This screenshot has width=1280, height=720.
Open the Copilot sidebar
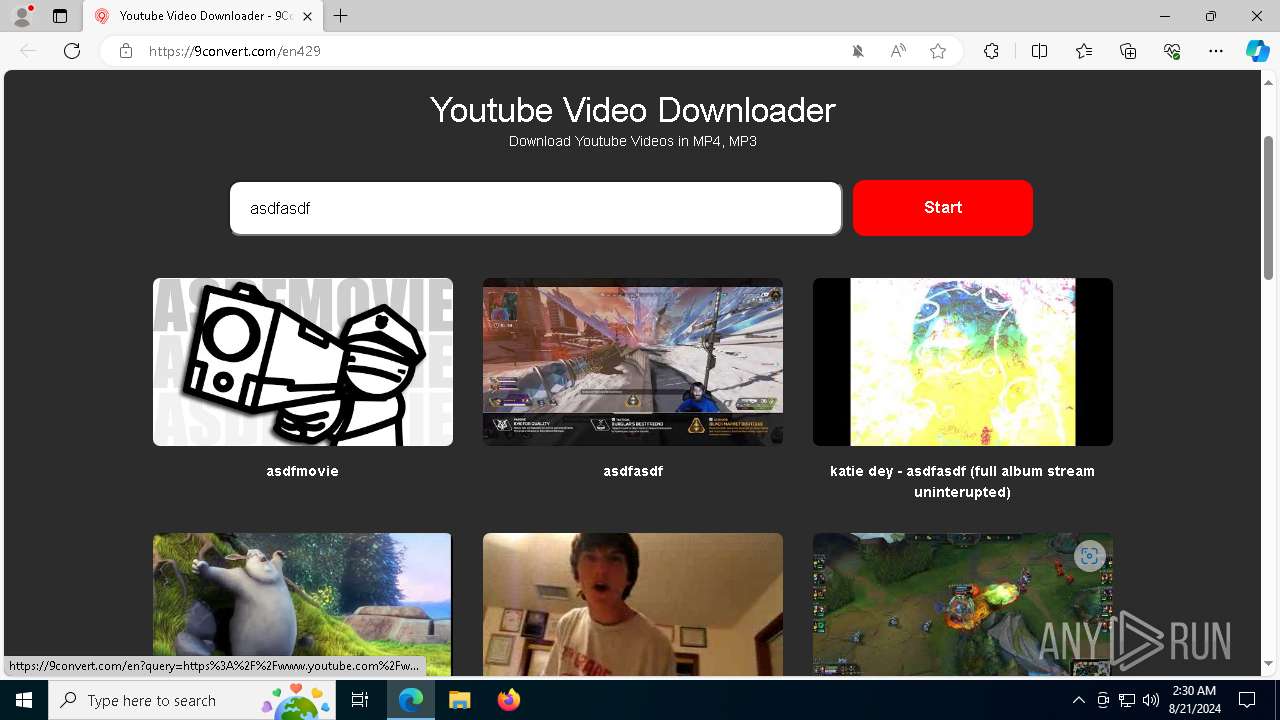(x=1258, y=51)
